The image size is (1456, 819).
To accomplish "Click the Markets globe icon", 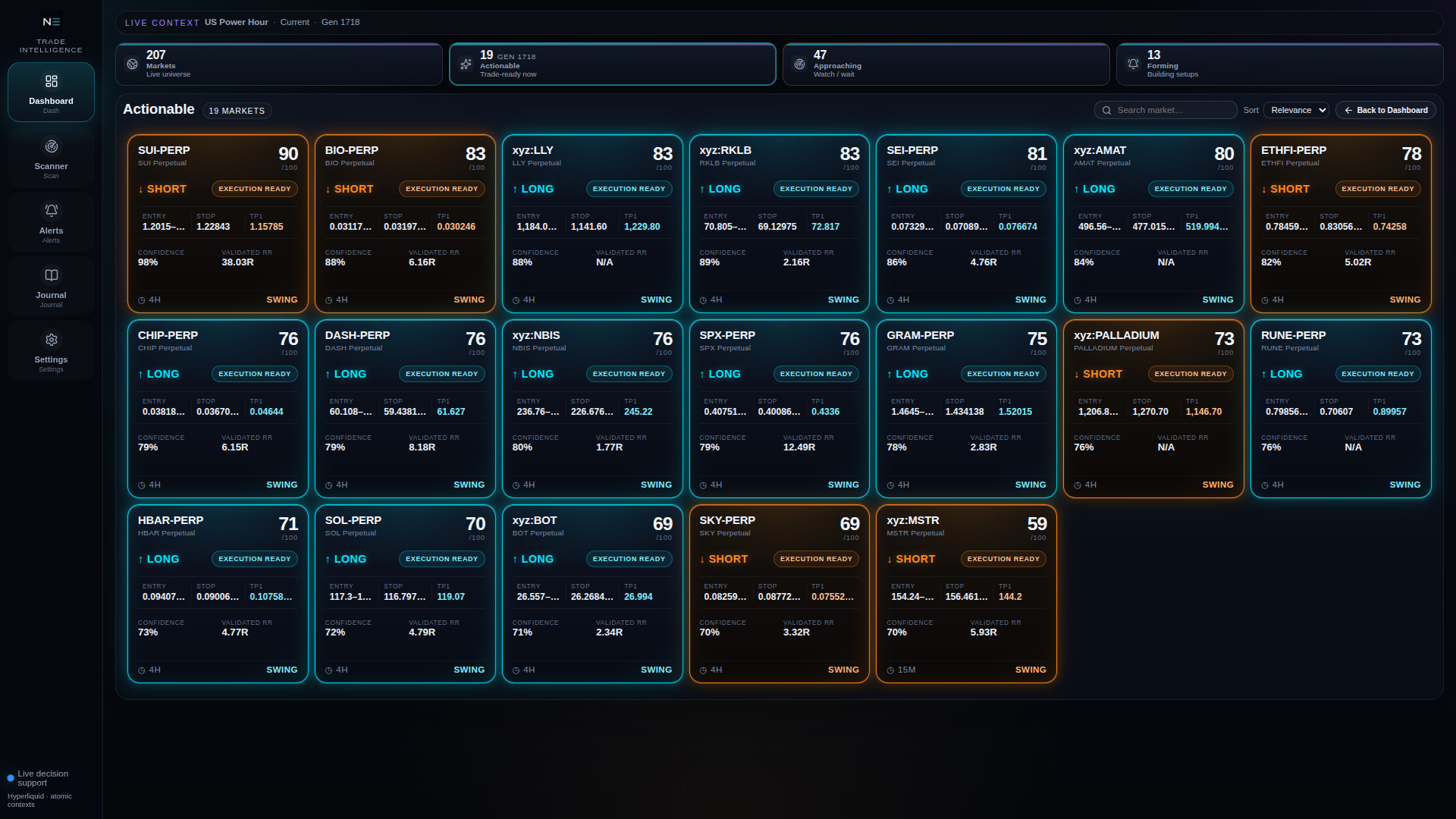I will click(x=133, y=64).
